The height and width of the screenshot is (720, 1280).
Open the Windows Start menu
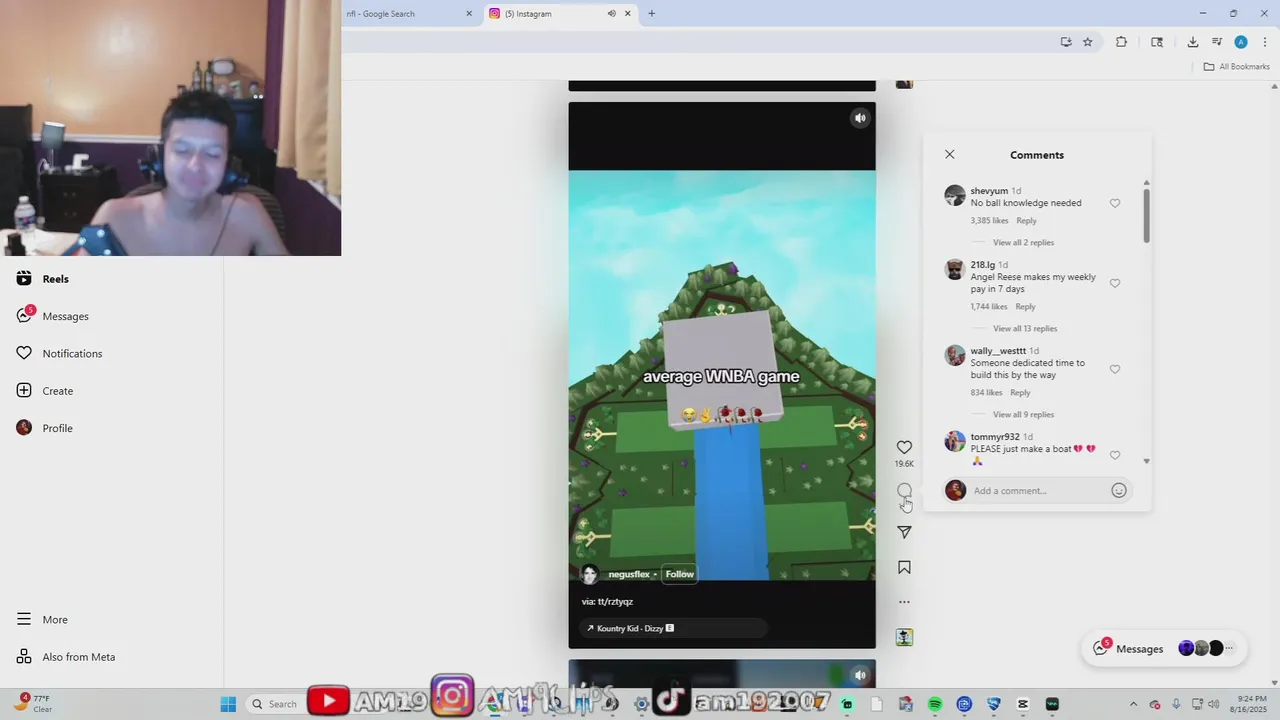coord(228,704)
